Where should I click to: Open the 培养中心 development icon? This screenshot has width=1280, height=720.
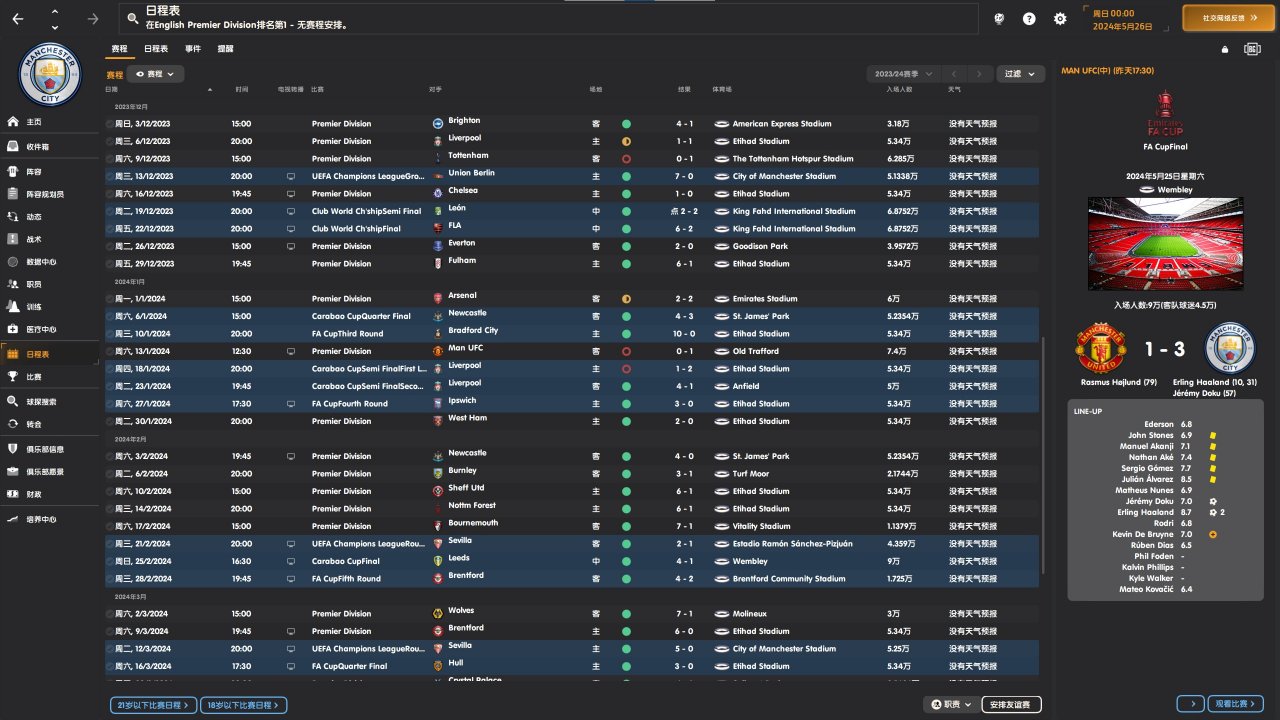click(13, 519)
